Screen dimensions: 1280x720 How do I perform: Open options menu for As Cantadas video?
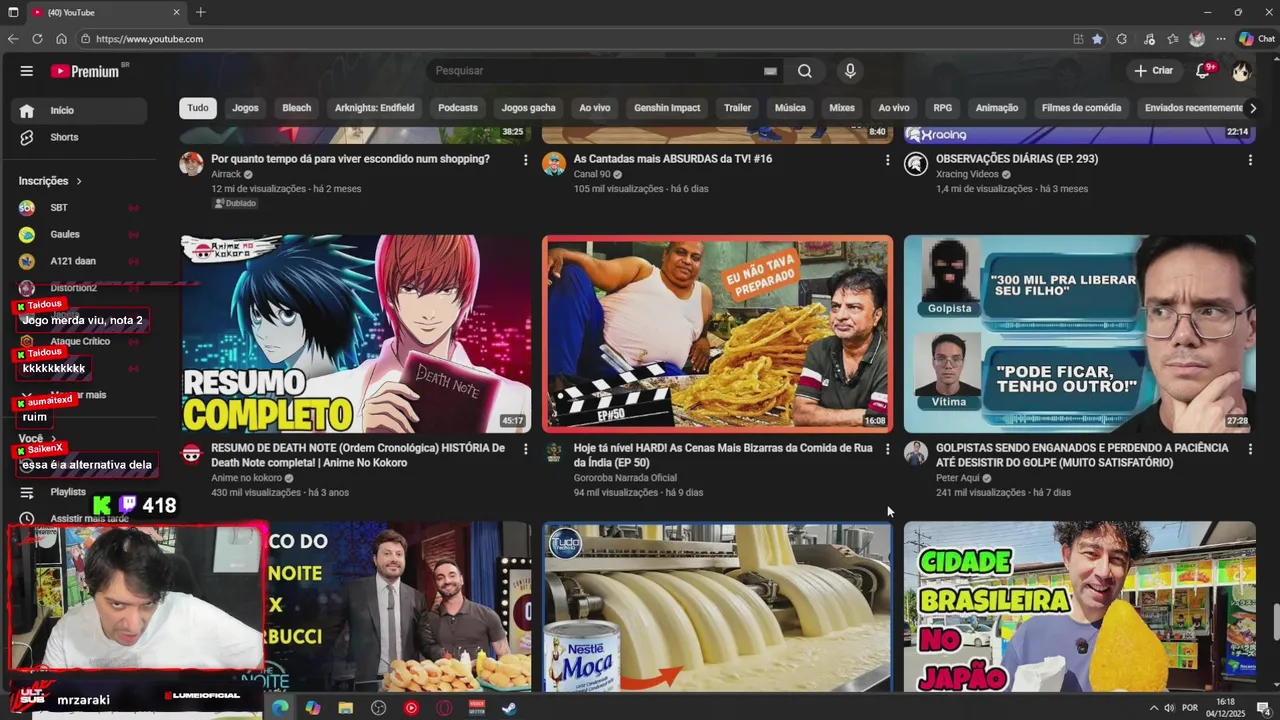(887, 160)
